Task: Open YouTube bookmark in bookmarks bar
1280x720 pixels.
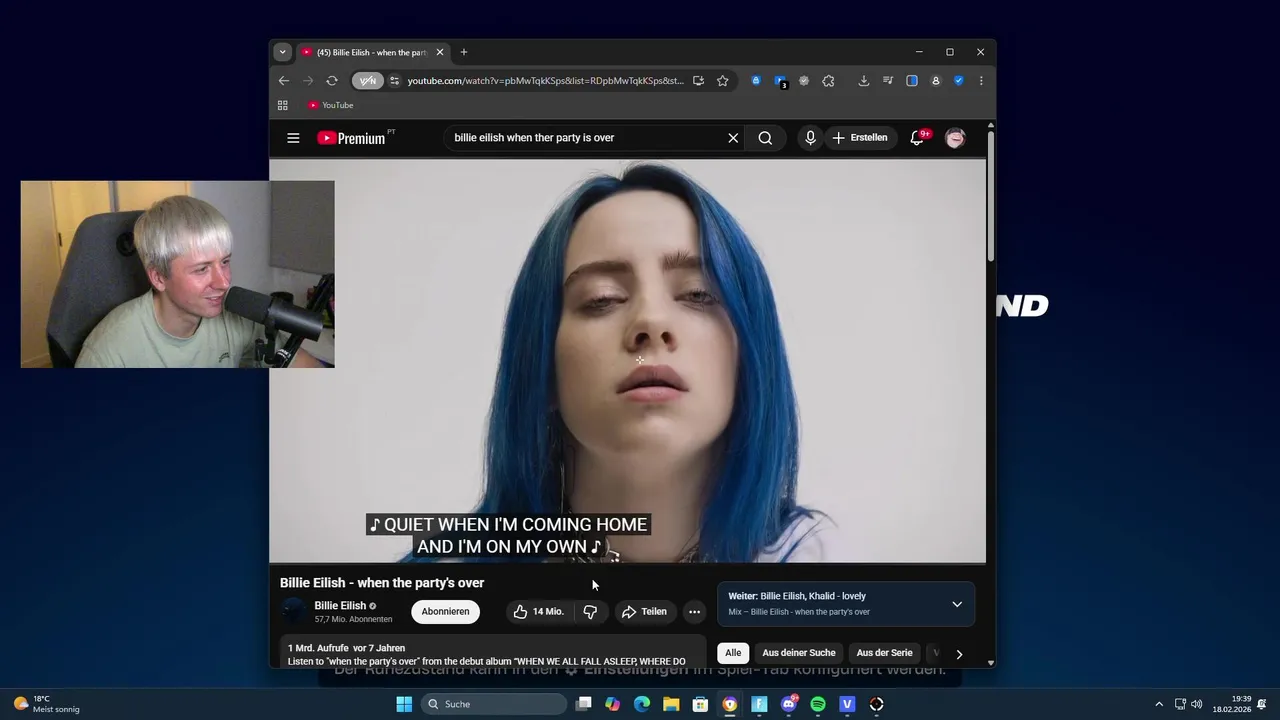Action: click(x=330, y=105)
